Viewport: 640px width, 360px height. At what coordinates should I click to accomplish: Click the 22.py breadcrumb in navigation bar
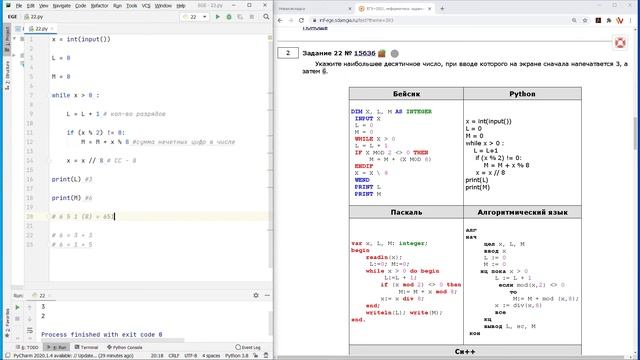tap(34, 17)
